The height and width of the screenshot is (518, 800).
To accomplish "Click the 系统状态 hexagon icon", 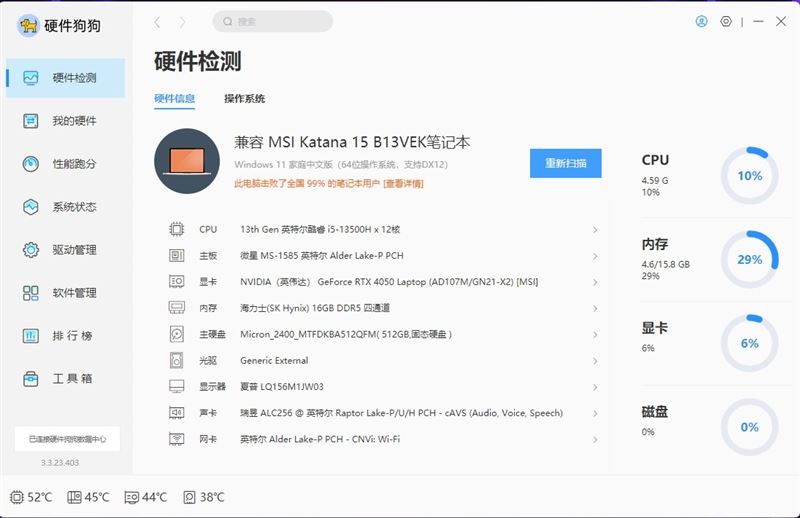I will click(31, 207).
